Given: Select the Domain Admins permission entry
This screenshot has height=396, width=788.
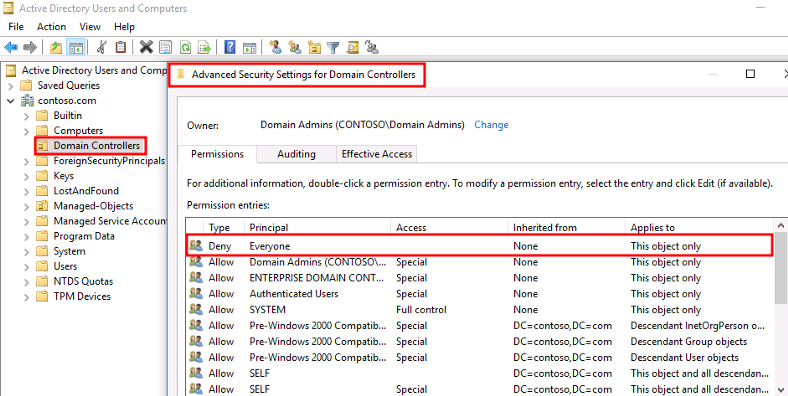Looking at the screenshot, I should click(x=480, y=262).
